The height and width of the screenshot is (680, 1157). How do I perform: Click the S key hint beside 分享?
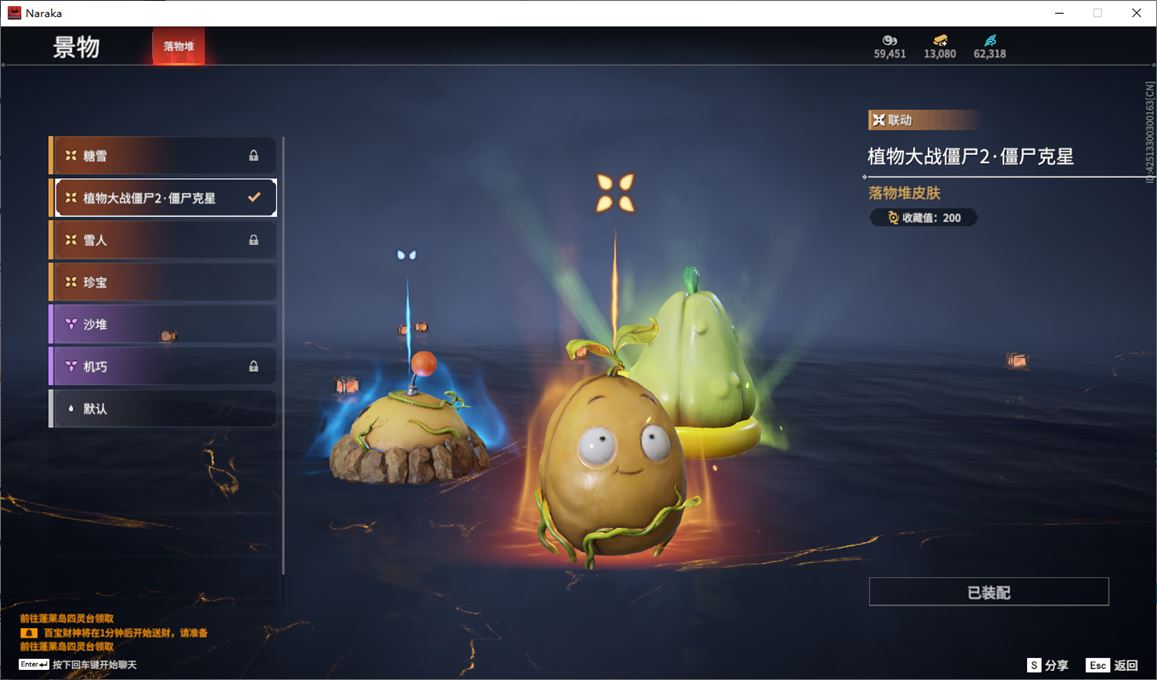1034,665
